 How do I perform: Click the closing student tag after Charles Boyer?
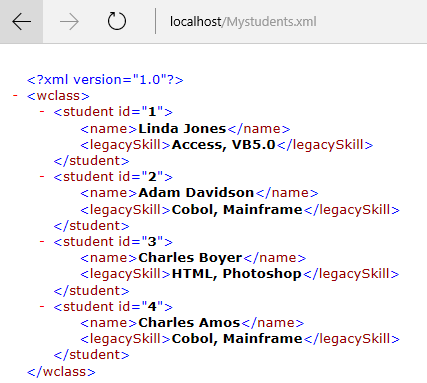[x=91, y=291]
